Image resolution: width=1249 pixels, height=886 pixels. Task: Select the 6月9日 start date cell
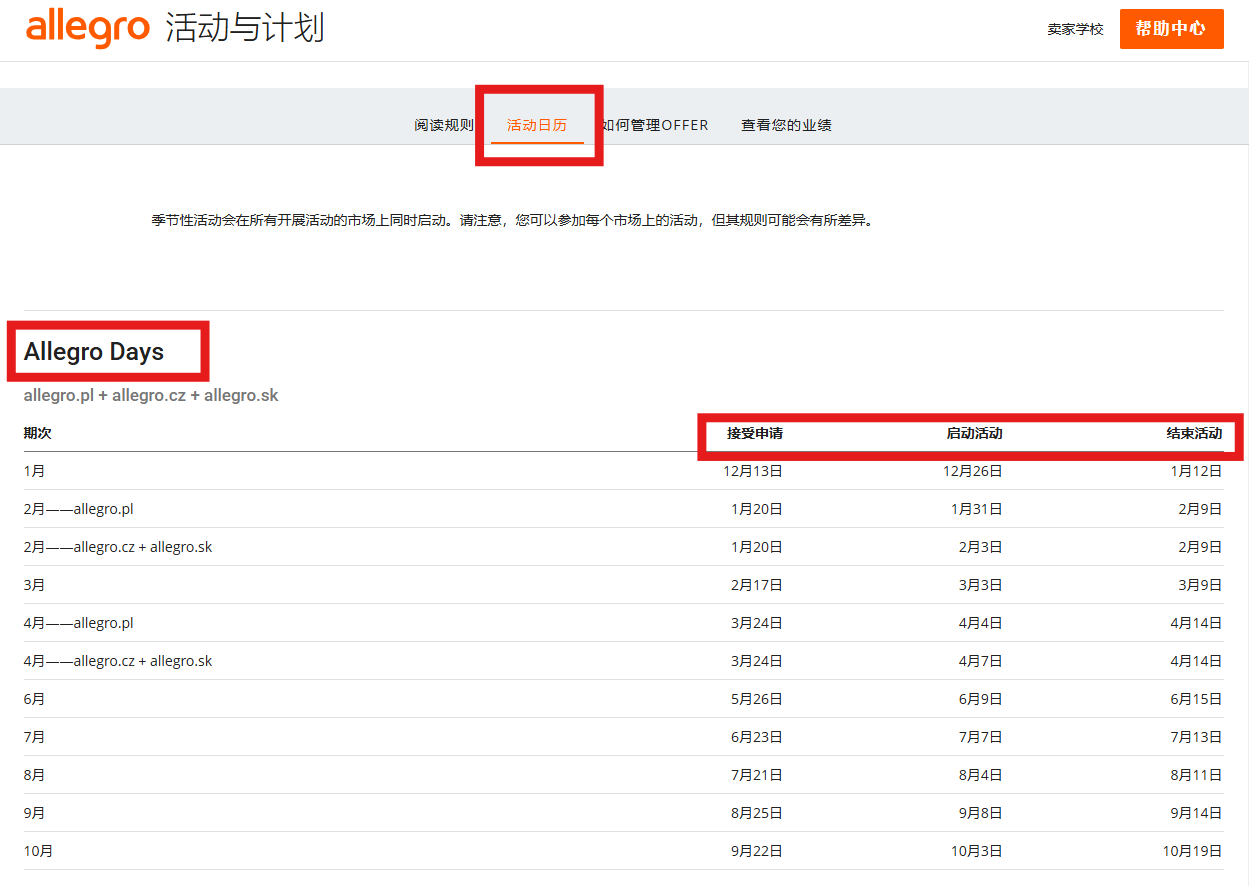(x=980, y=699)
